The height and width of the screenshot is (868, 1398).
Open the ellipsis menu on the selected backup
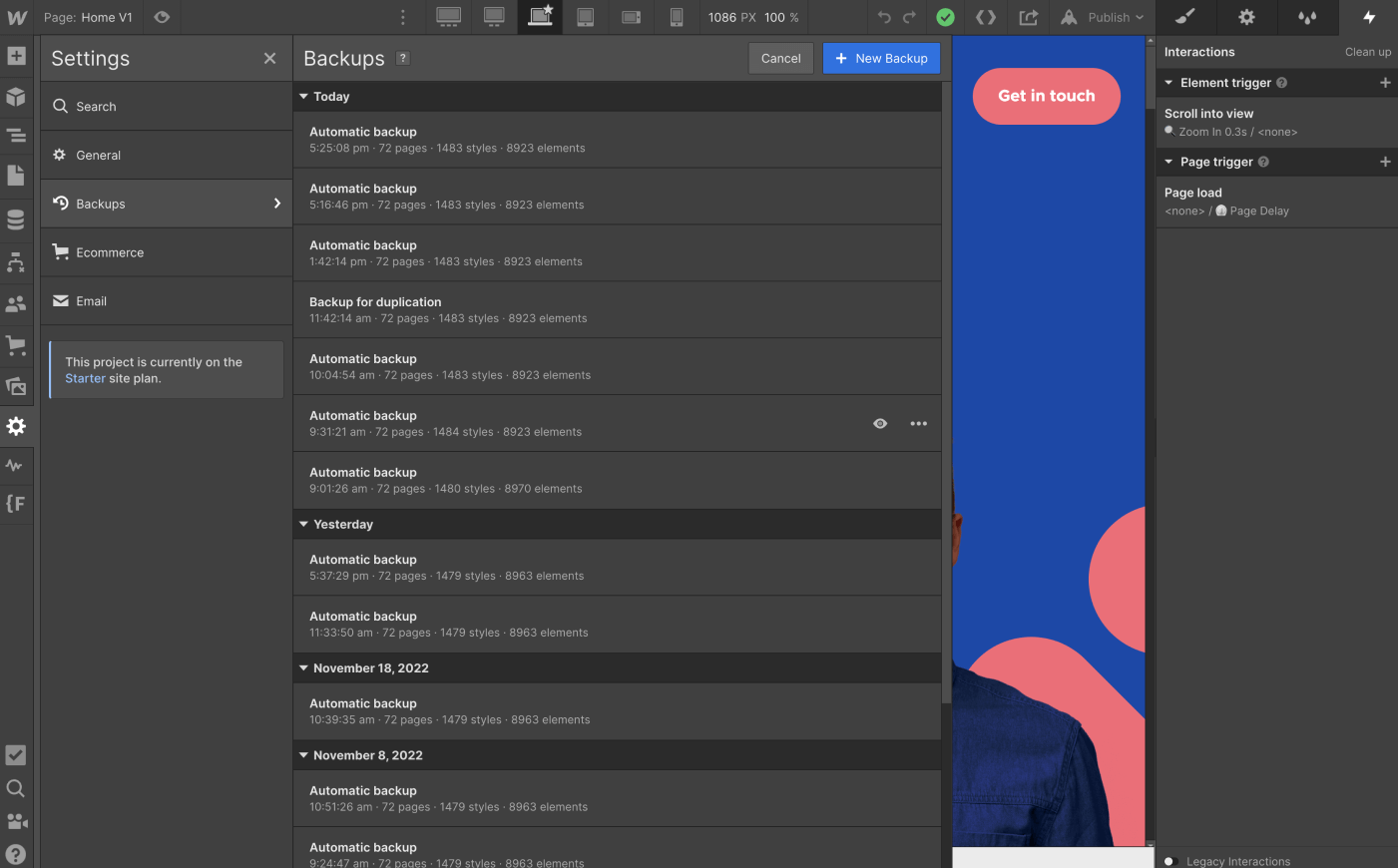[918, 423]
